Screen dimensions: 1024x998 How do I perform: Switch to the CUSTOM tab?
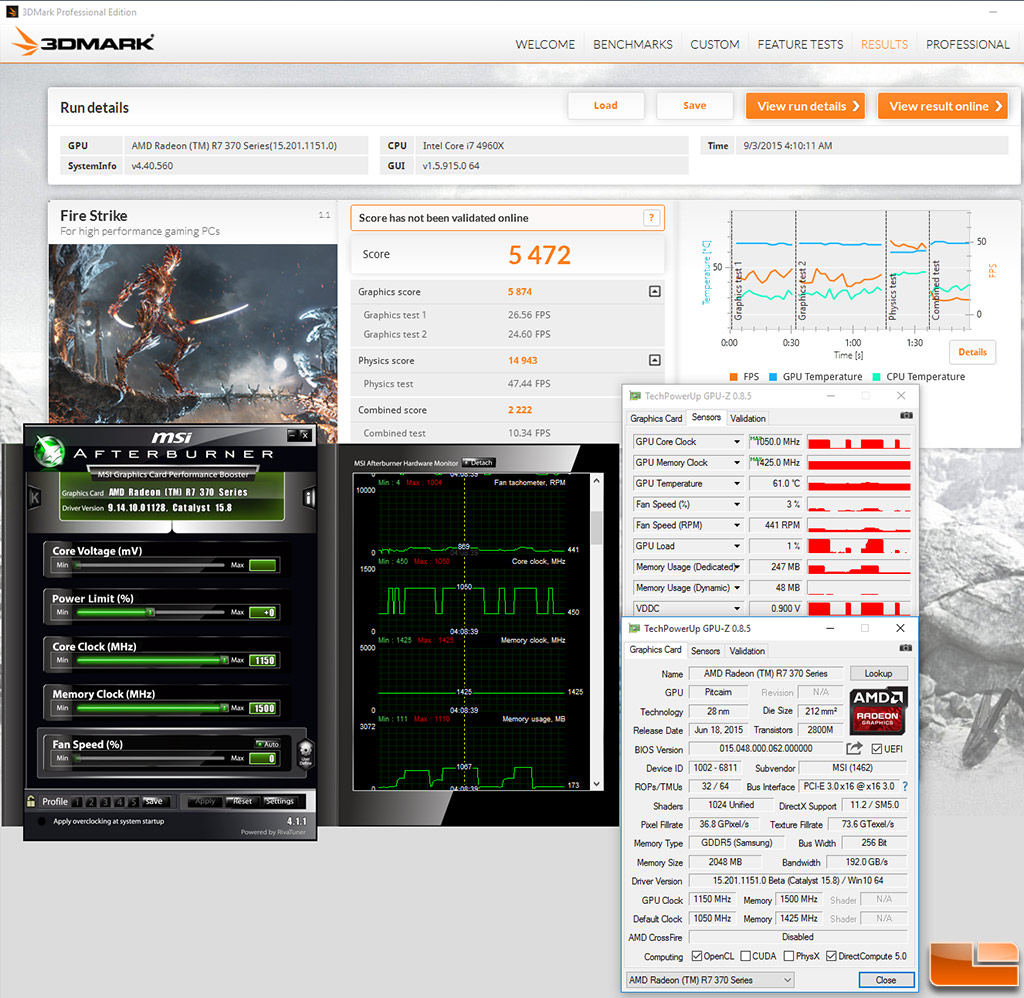point(714,44)
